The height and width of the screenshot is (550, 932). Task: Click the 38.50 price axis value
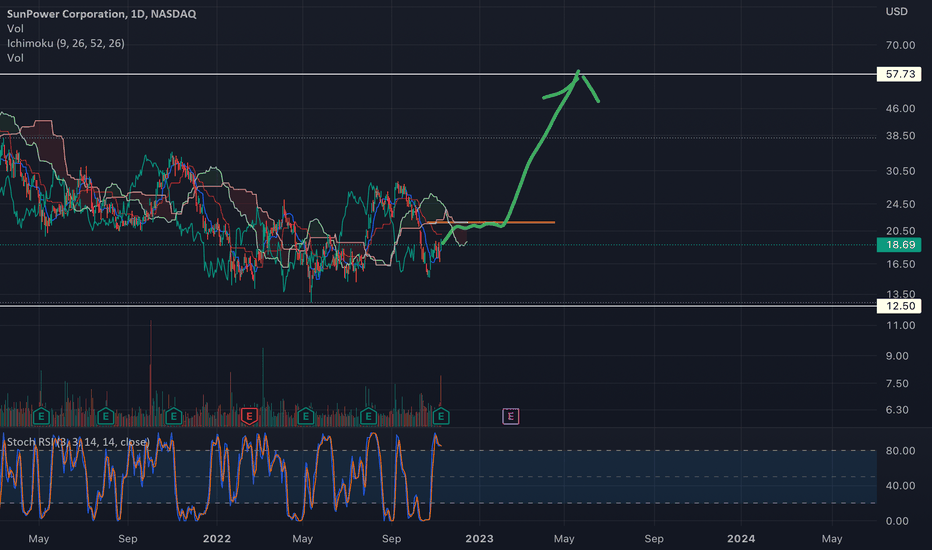click(900, 136)
